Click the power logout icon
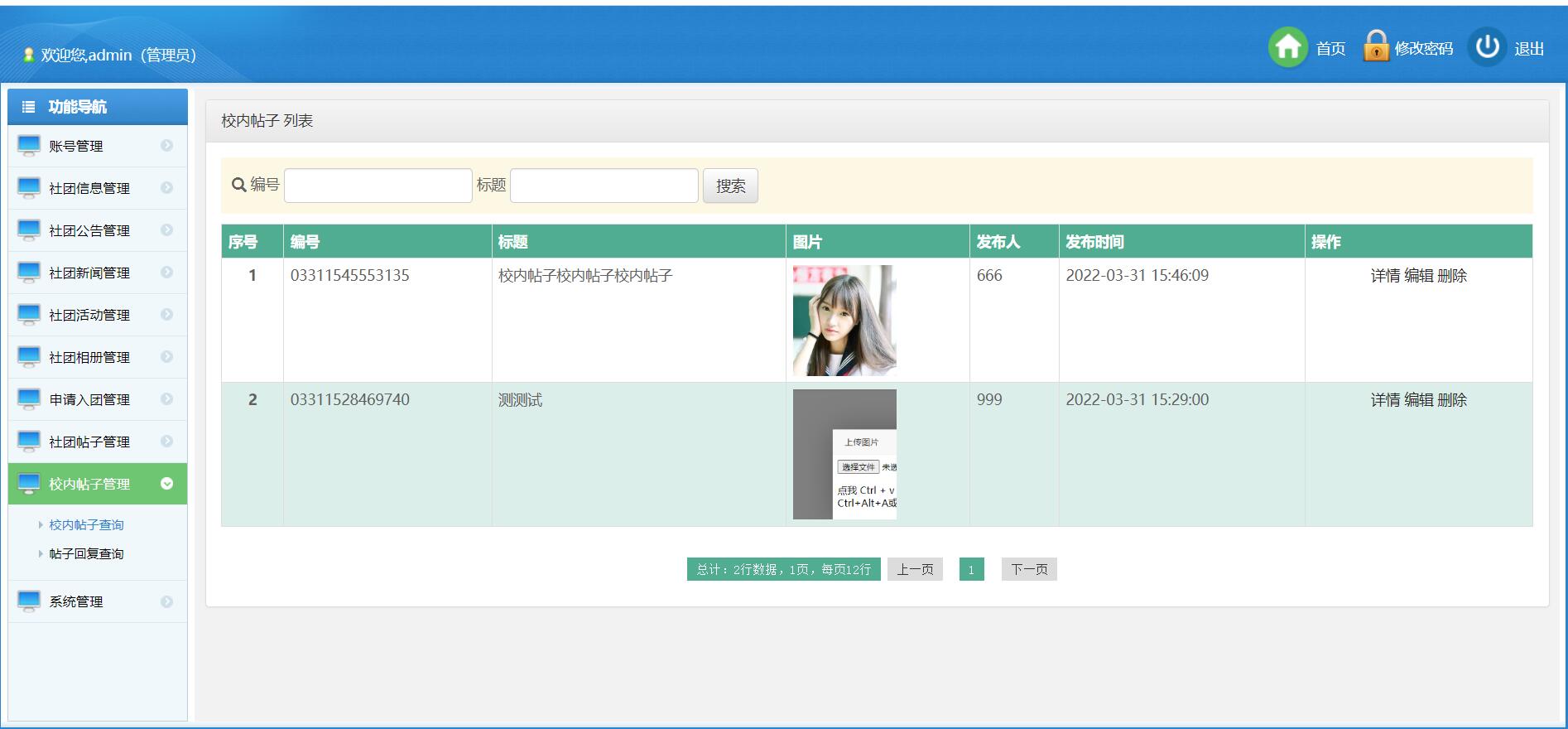 pos(1487,46)
